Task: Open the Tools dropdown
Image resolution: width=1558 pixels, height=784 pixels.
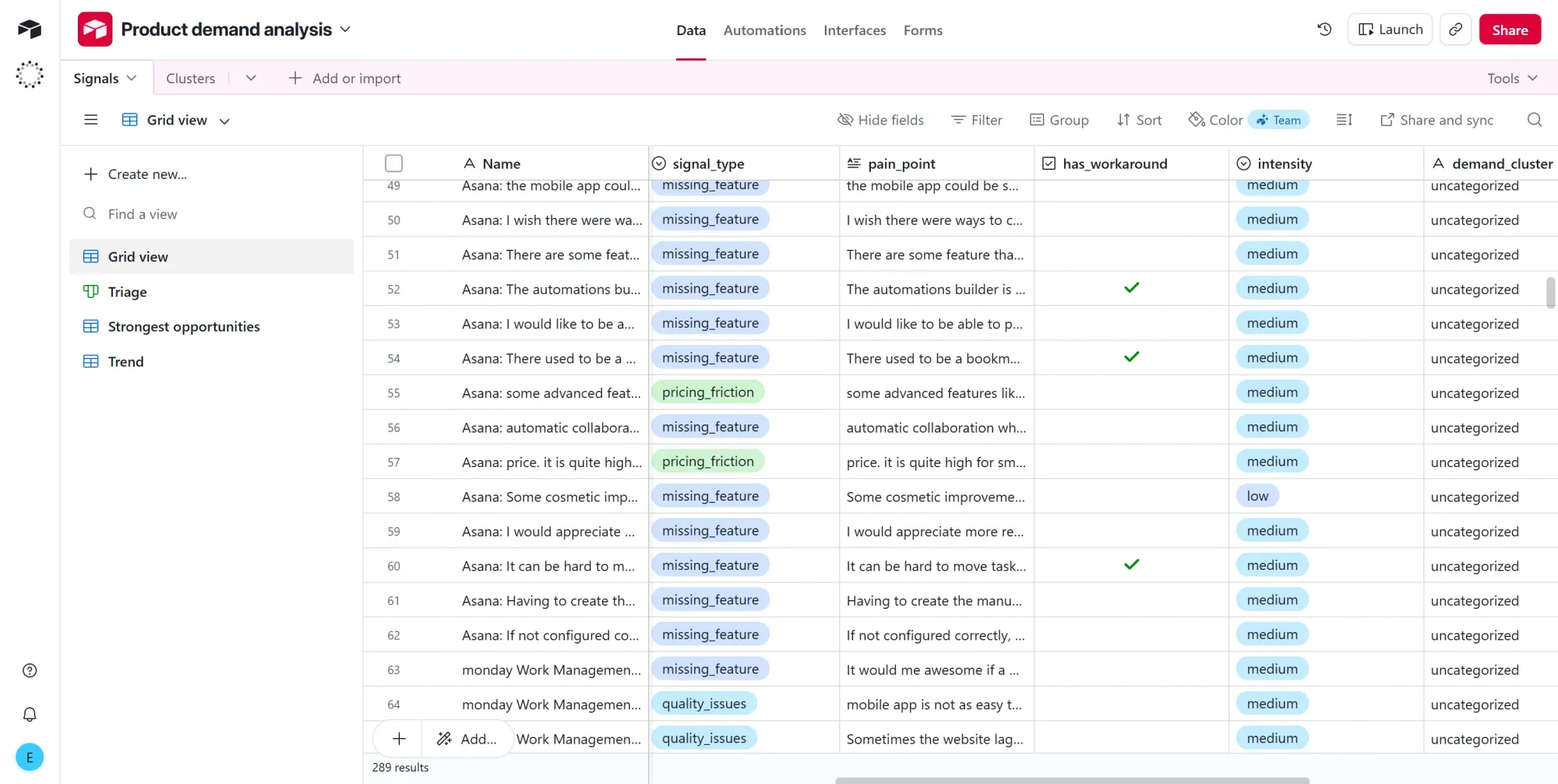Action: [x=1512, y=78]
